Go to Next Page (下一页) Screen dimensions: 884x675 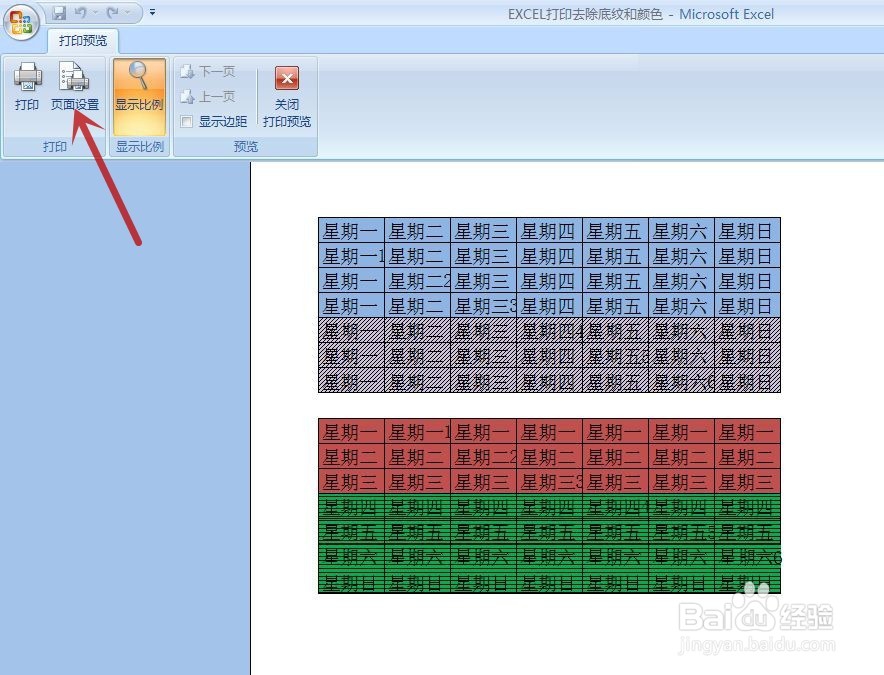207,72
